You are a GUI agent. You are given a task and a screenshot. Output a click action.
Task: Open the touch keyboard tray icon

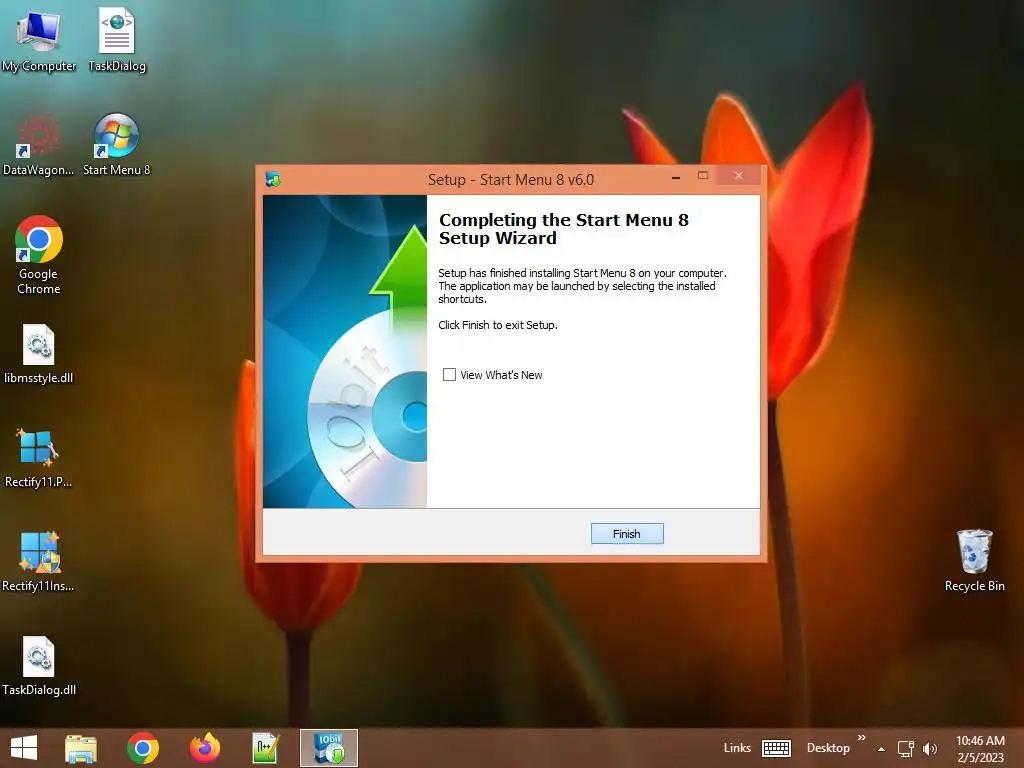click(776, 748)
